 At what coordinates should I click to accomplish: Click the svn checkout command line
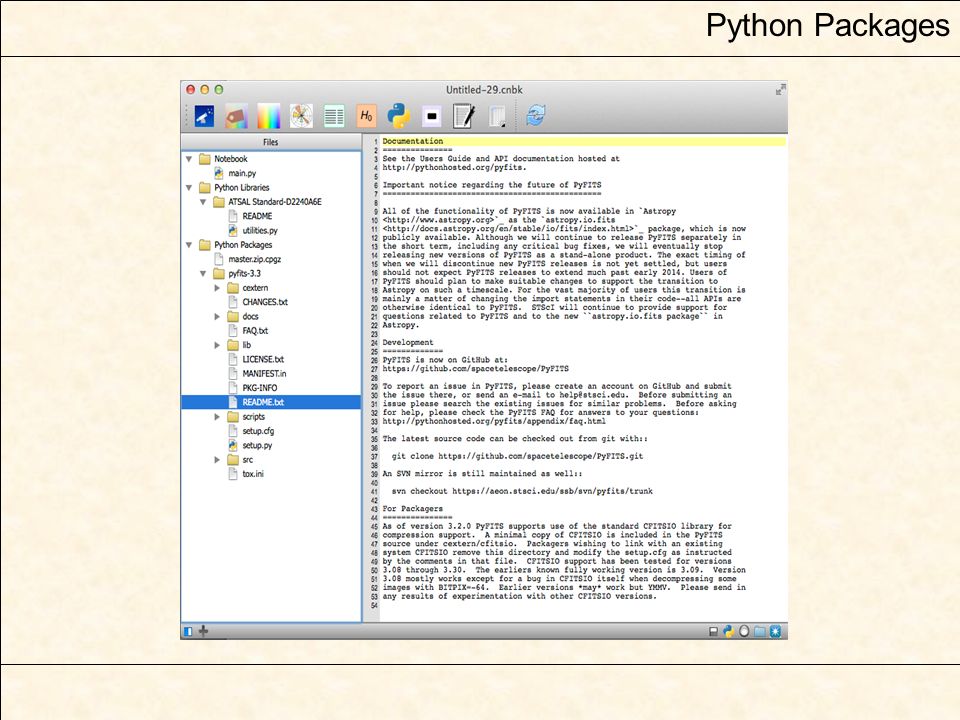point(522,491)
